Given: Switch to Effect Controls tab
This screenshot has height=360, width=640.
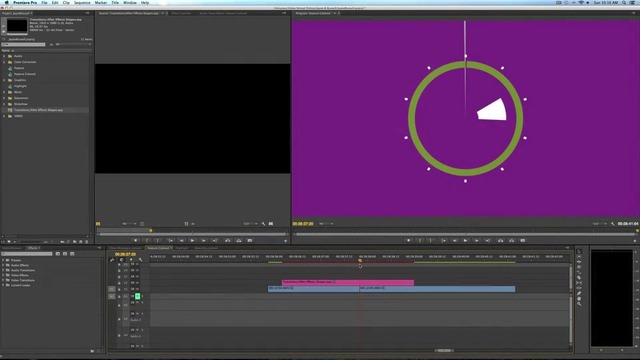Looking at the screenshot, I should 181,13.
